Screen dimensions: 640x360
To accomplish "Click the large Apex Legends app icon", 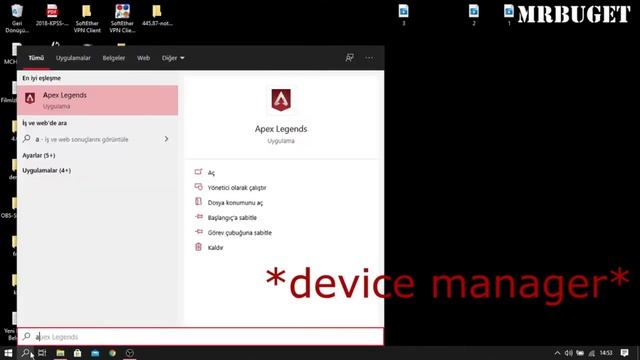I will pos(281,100).
